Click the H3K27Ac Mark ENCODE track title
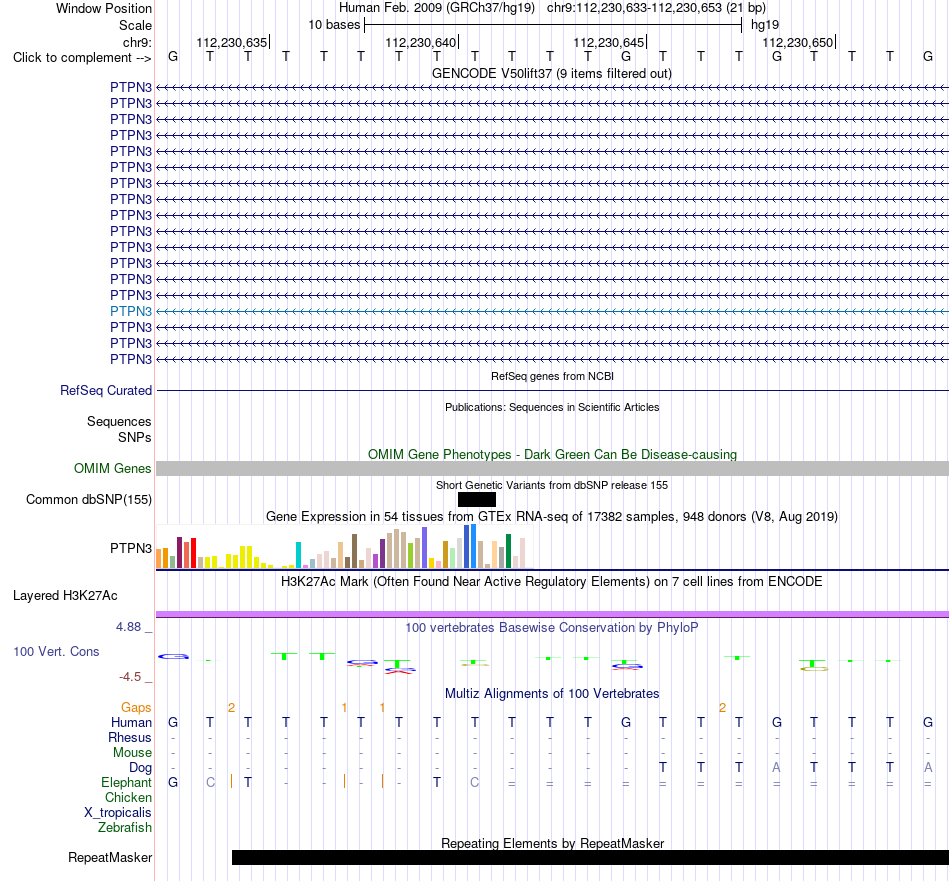 [x=552, y=582]
